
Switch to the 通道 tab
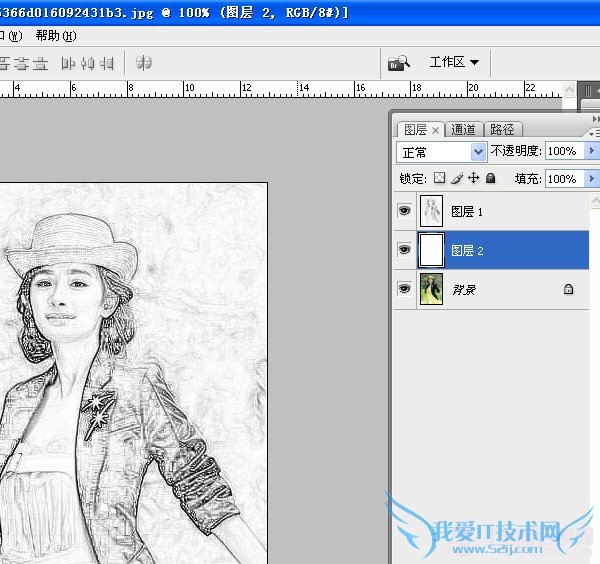tap(463, 130)
